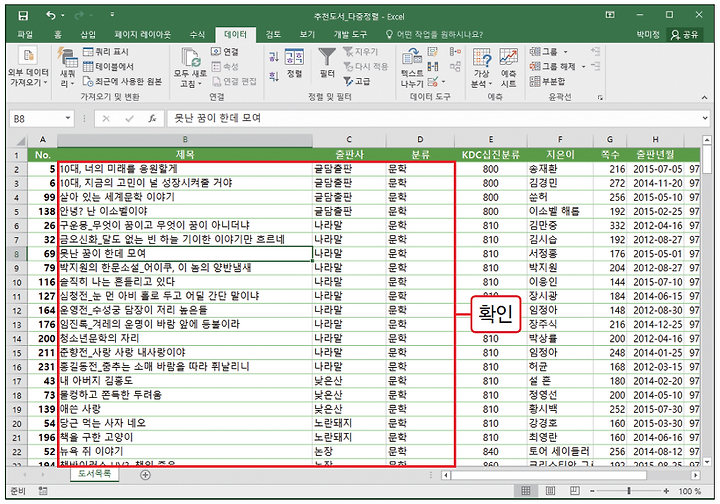Switch to the 삽입 tab

88,34
